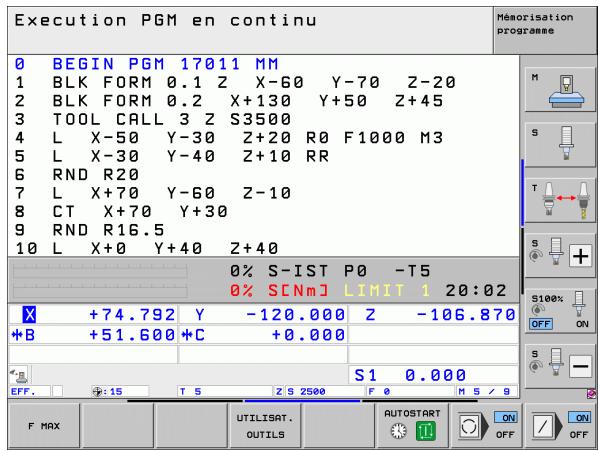
Task: Click the 0% S-IST P0 -T5 status
Action: 330,271
